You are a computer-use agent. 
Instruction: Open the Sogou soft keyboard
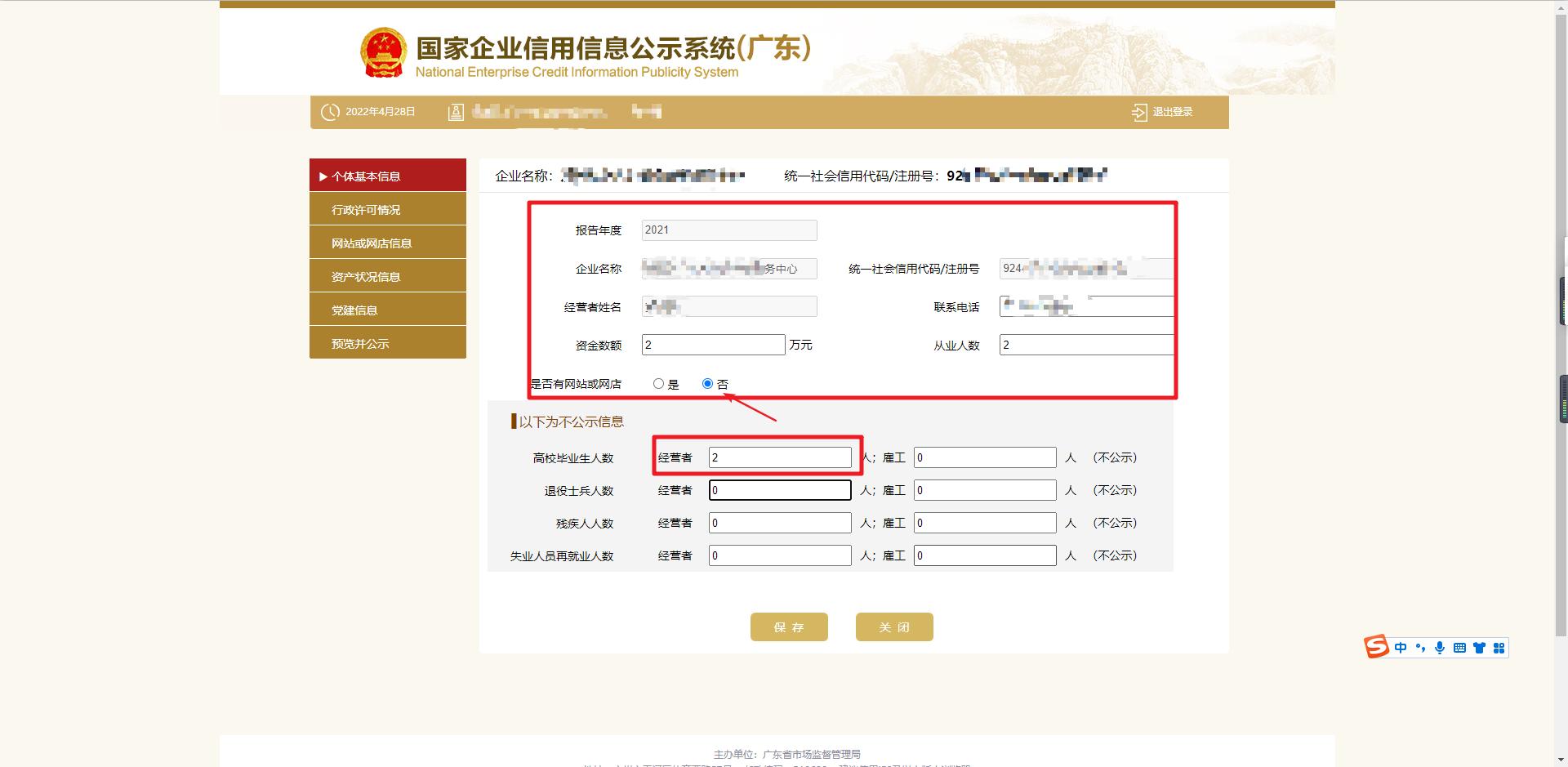click(1460, 648)
